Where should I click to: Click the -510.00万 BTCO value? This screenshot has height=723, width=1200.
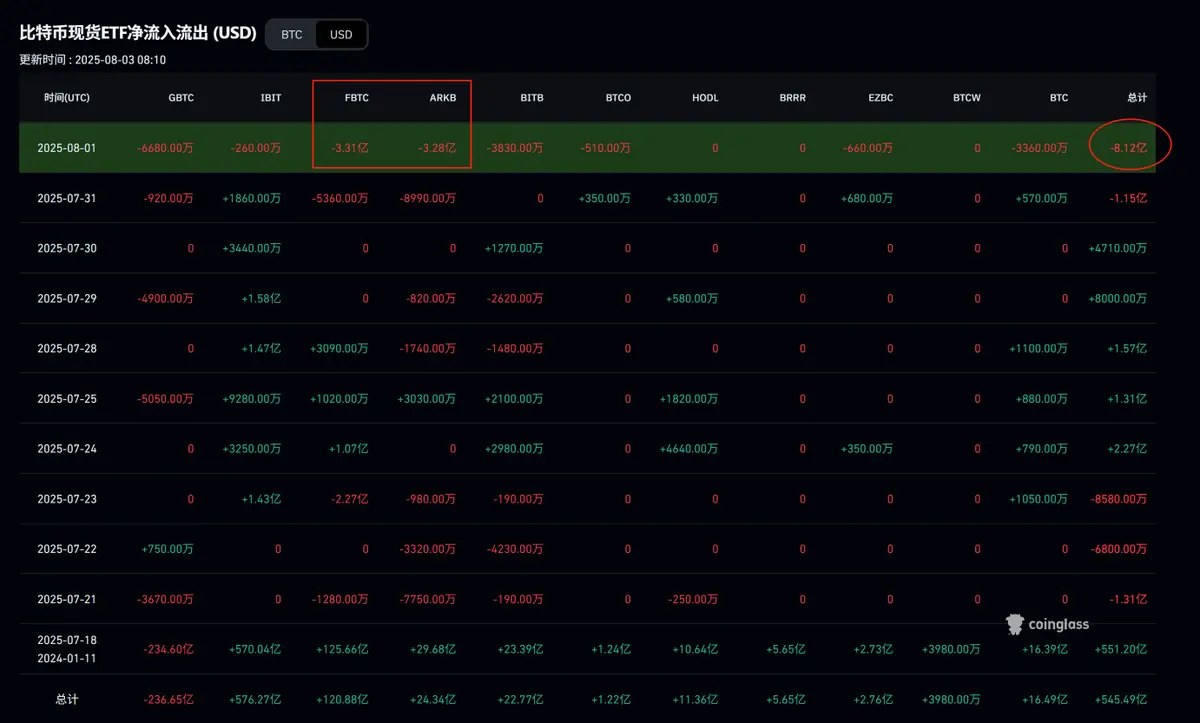[x=606, y=148]
